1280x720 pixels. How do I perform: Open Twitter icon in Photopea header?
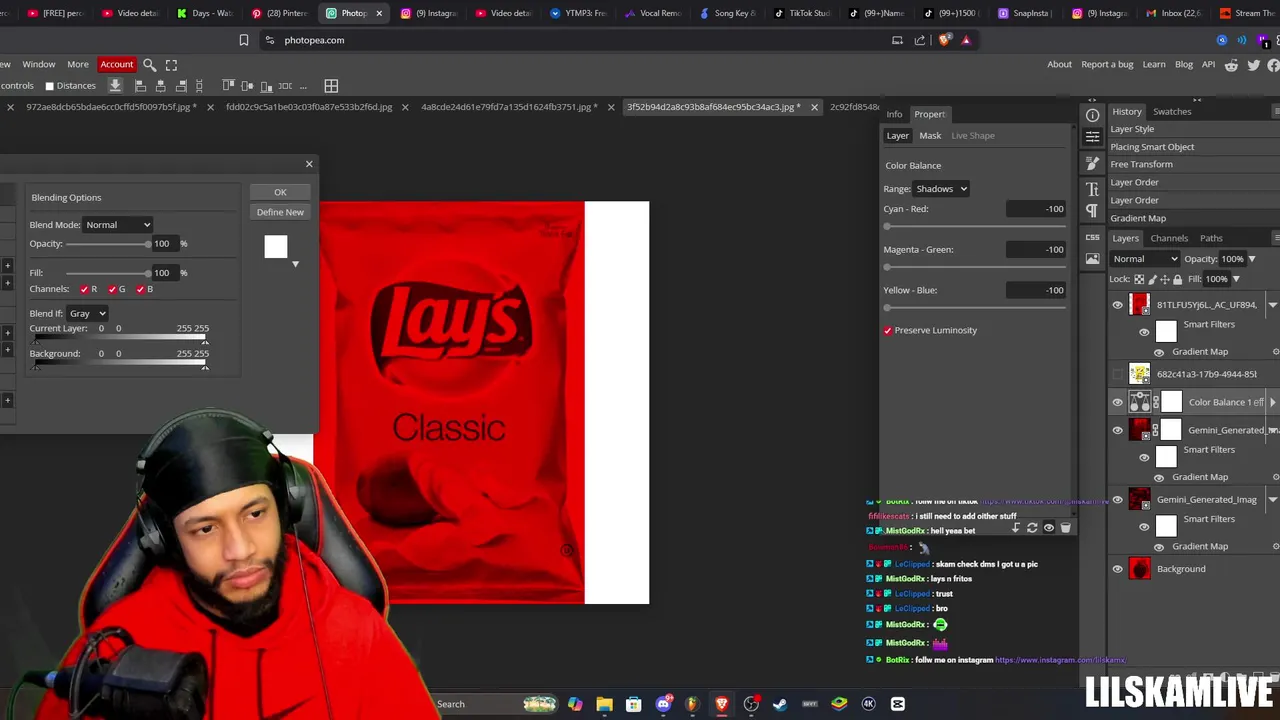click(x=1253, y=65)
